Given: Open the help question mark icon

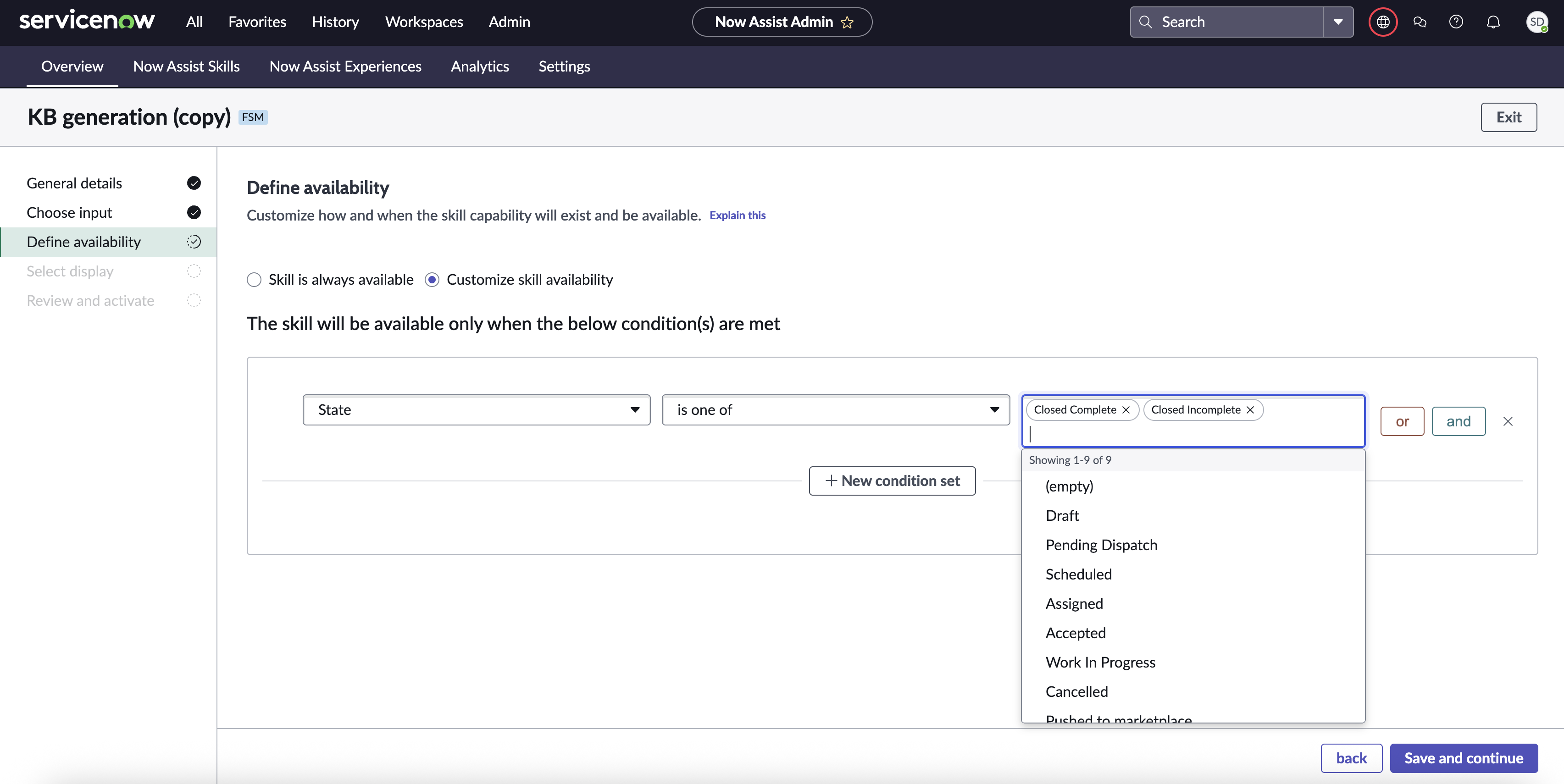Looking at the screenshot, I should coord(1456,22).
